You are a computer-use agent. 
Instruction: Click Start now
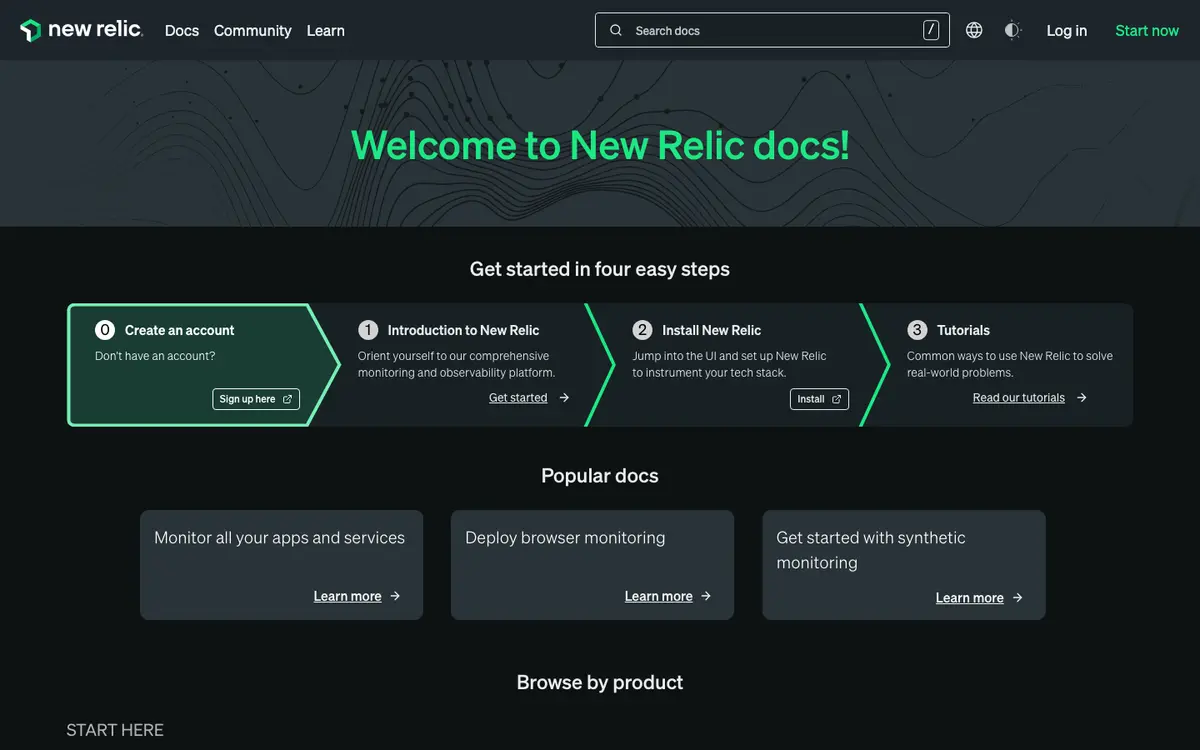point(1147,31)
